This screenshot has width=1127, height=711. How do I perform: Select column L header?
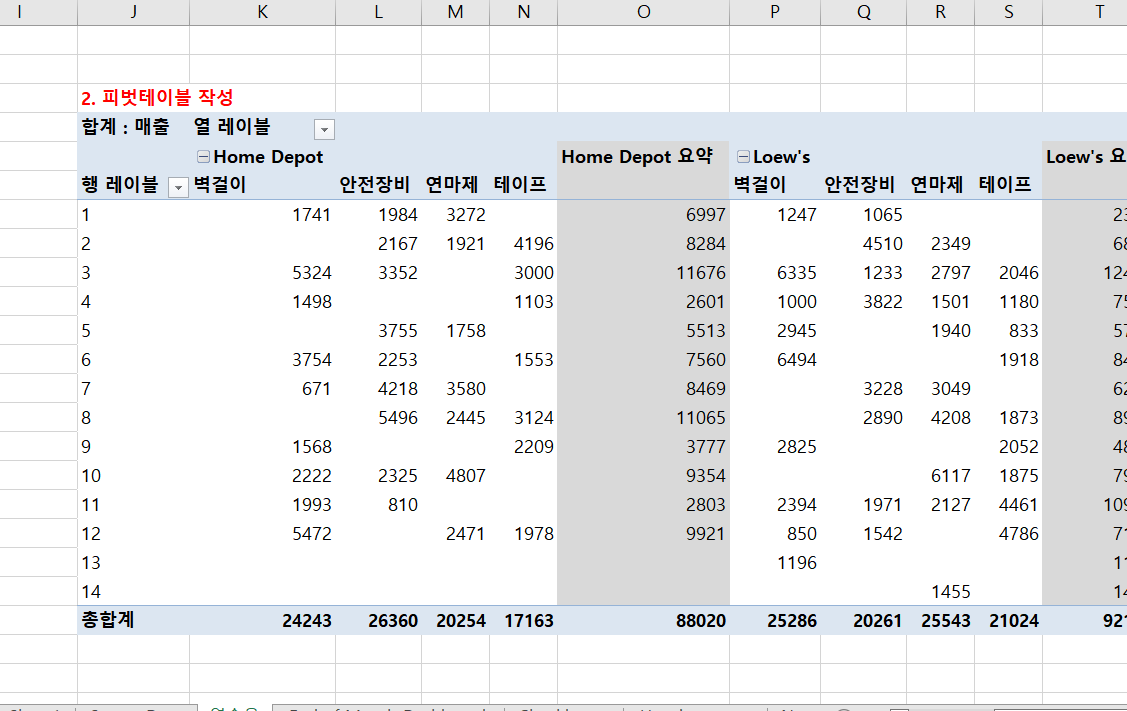[x=379, y=12]
